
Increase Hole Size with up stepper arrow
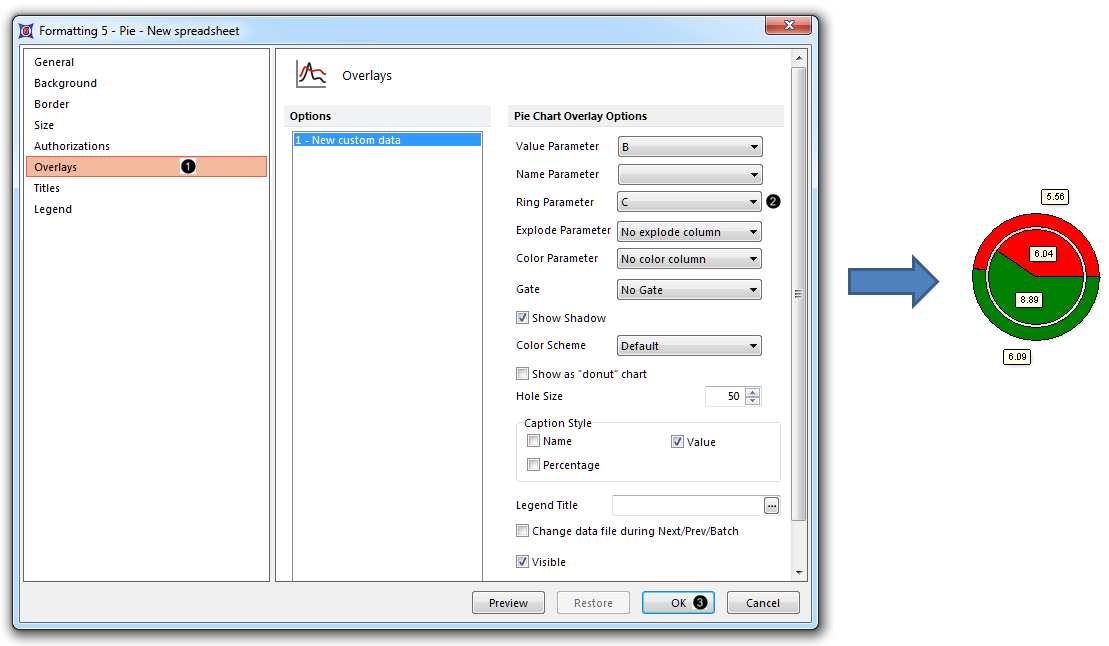point(753,392)
